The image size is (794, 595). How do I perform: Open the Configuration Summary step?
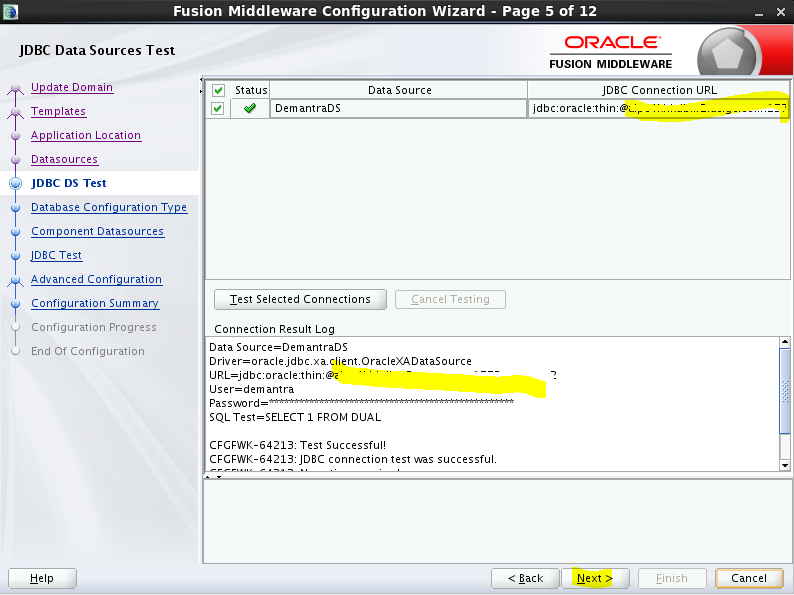(x=95, y=303)
